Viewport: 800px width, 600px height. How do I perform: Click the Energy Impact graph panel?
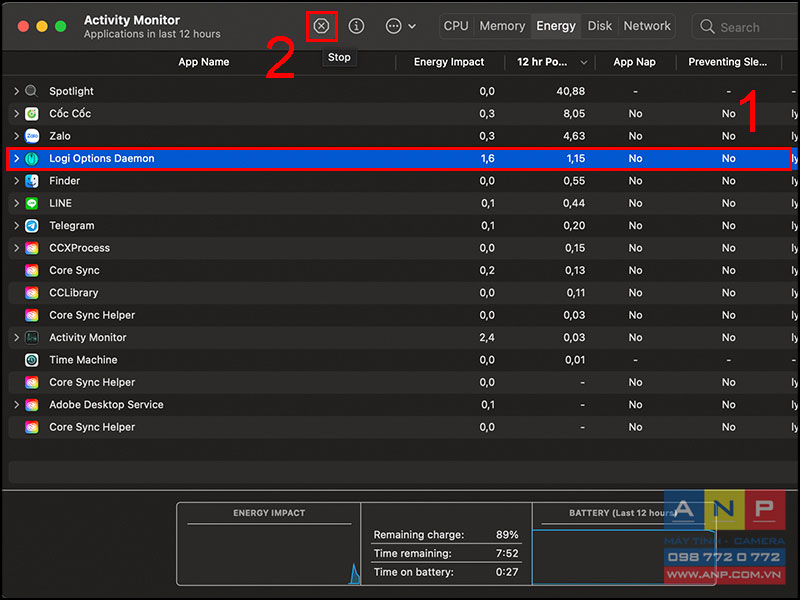pyautogui.click(x=269, y=544)
